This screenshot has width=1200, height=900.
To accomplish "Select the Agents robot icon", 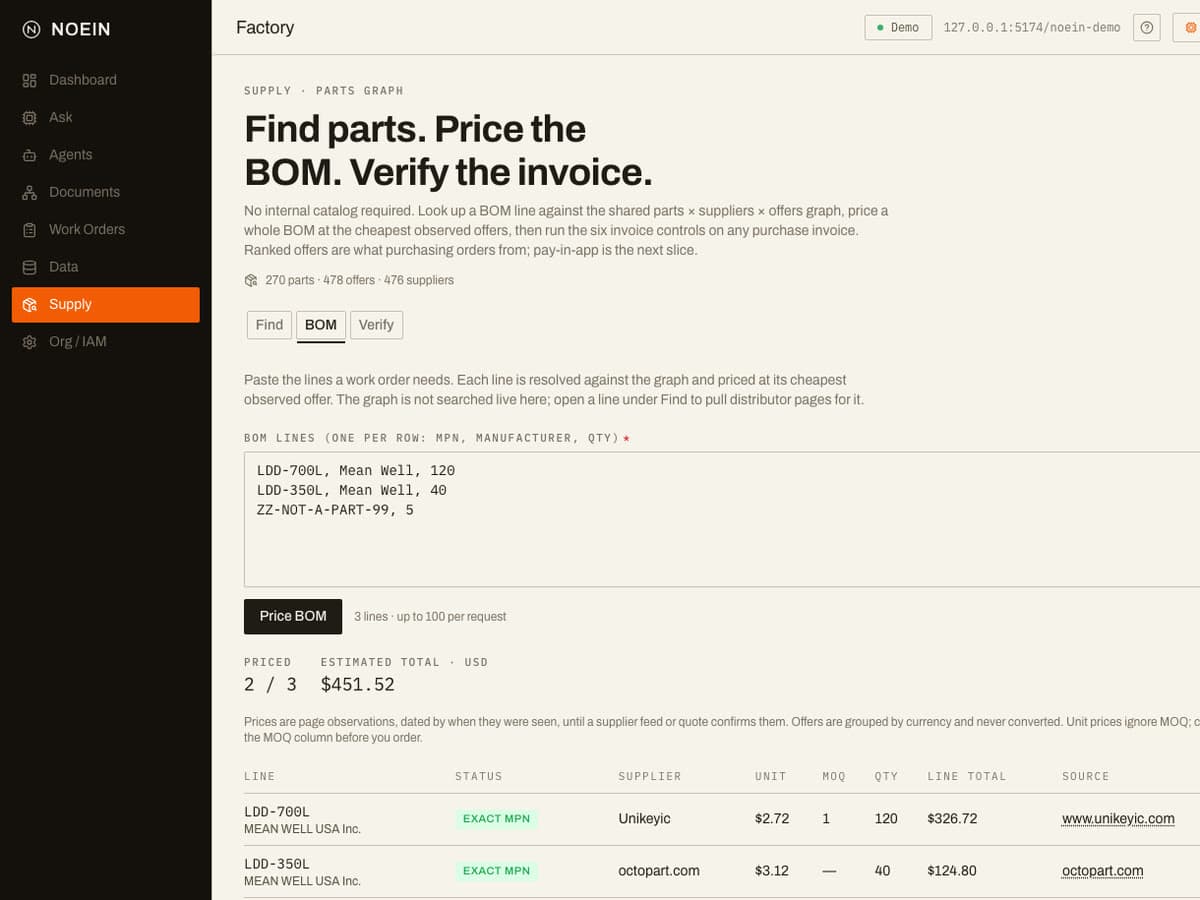I will click(x=29, y=155).
